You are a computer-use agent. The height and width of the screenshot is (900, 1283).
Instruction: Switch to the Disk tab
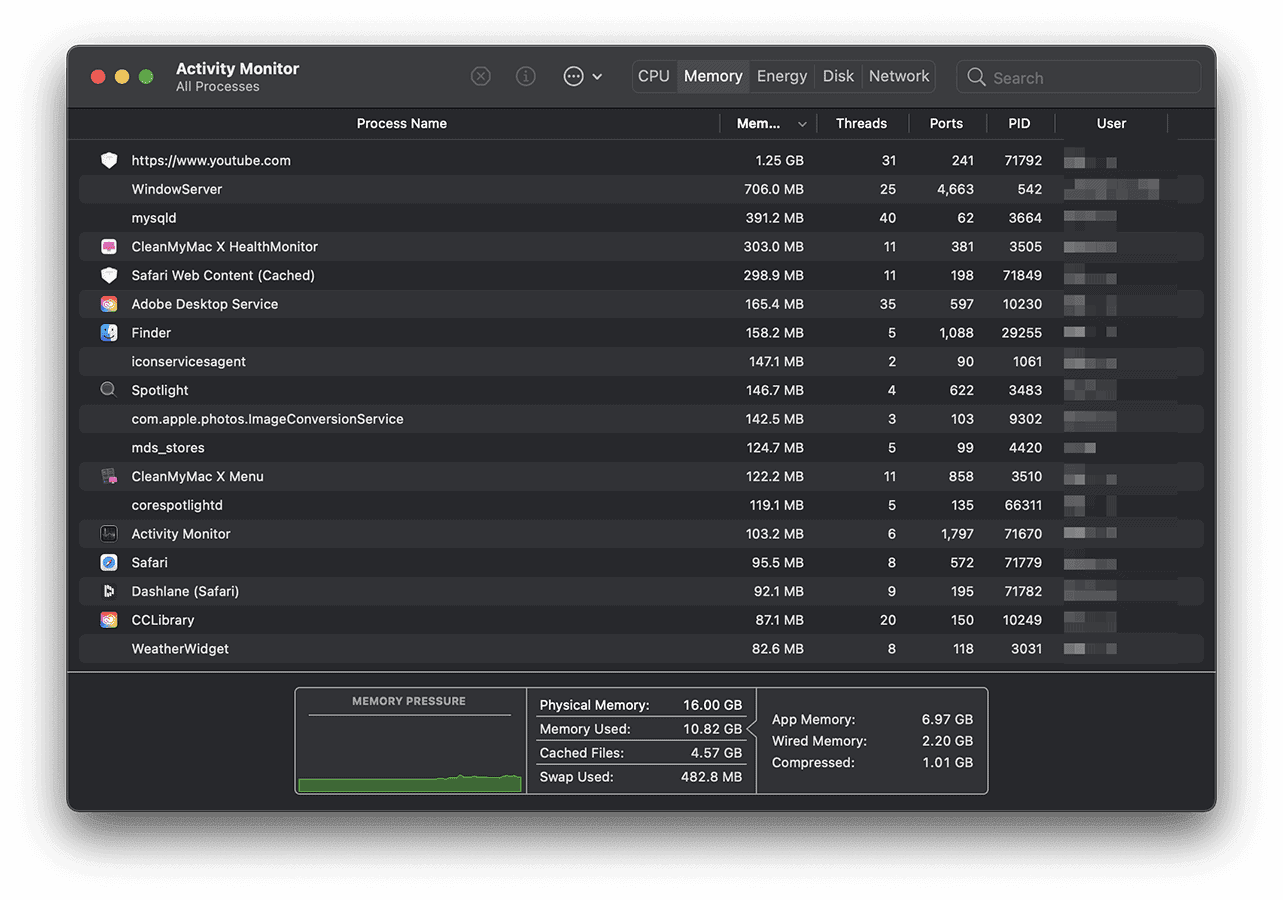[838, 76]
